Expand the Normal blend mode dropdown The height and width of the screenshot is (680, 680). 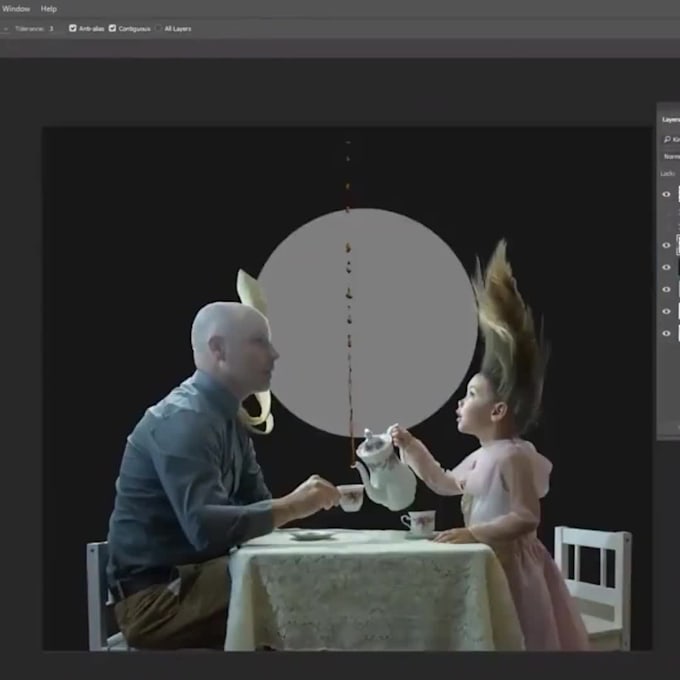(671, 156)
